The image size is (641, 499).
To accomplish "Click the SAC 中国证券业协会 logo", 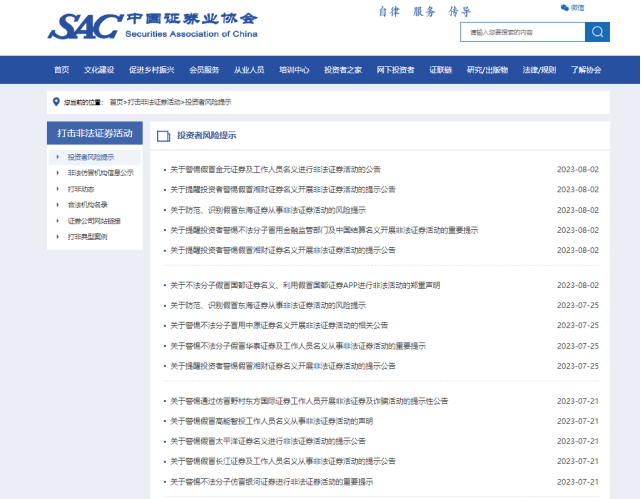I will coord(152,26).
